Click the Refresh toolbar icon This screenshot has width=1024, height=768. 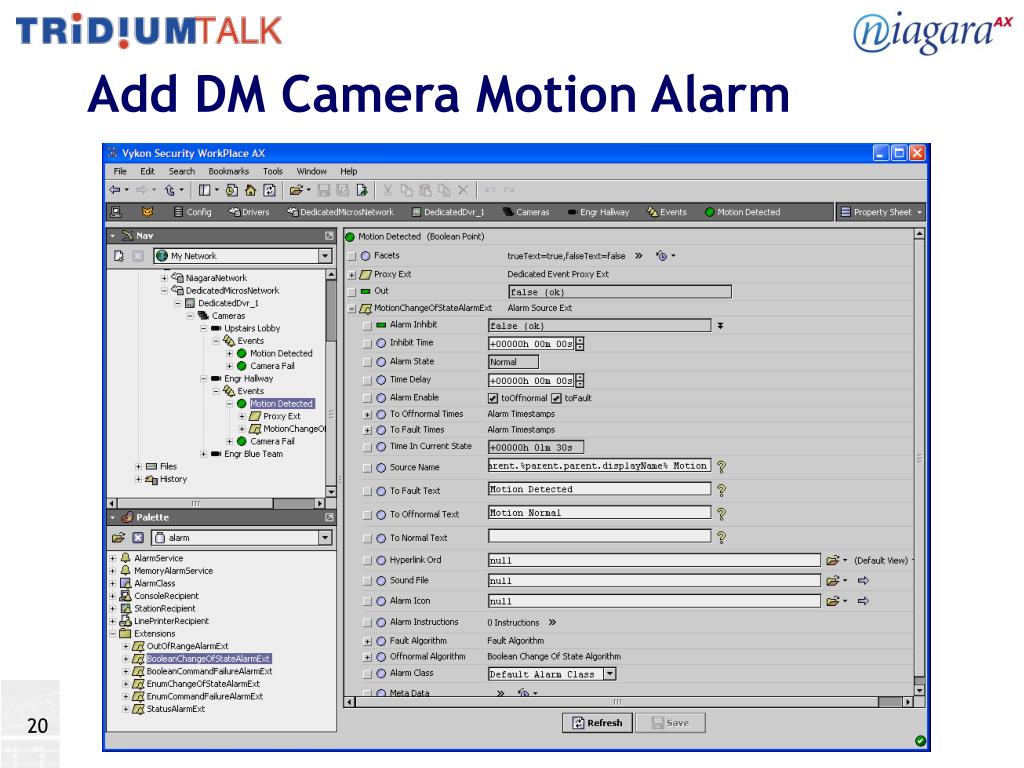(x=269, y=190)
